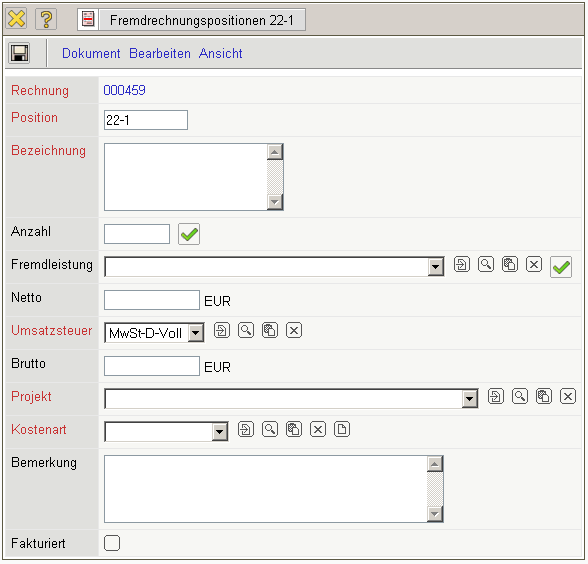This screenshot has width=588, height=564.
Task: Apply Fremdleistung with green checkmark
Action: (x=561, y=267)
